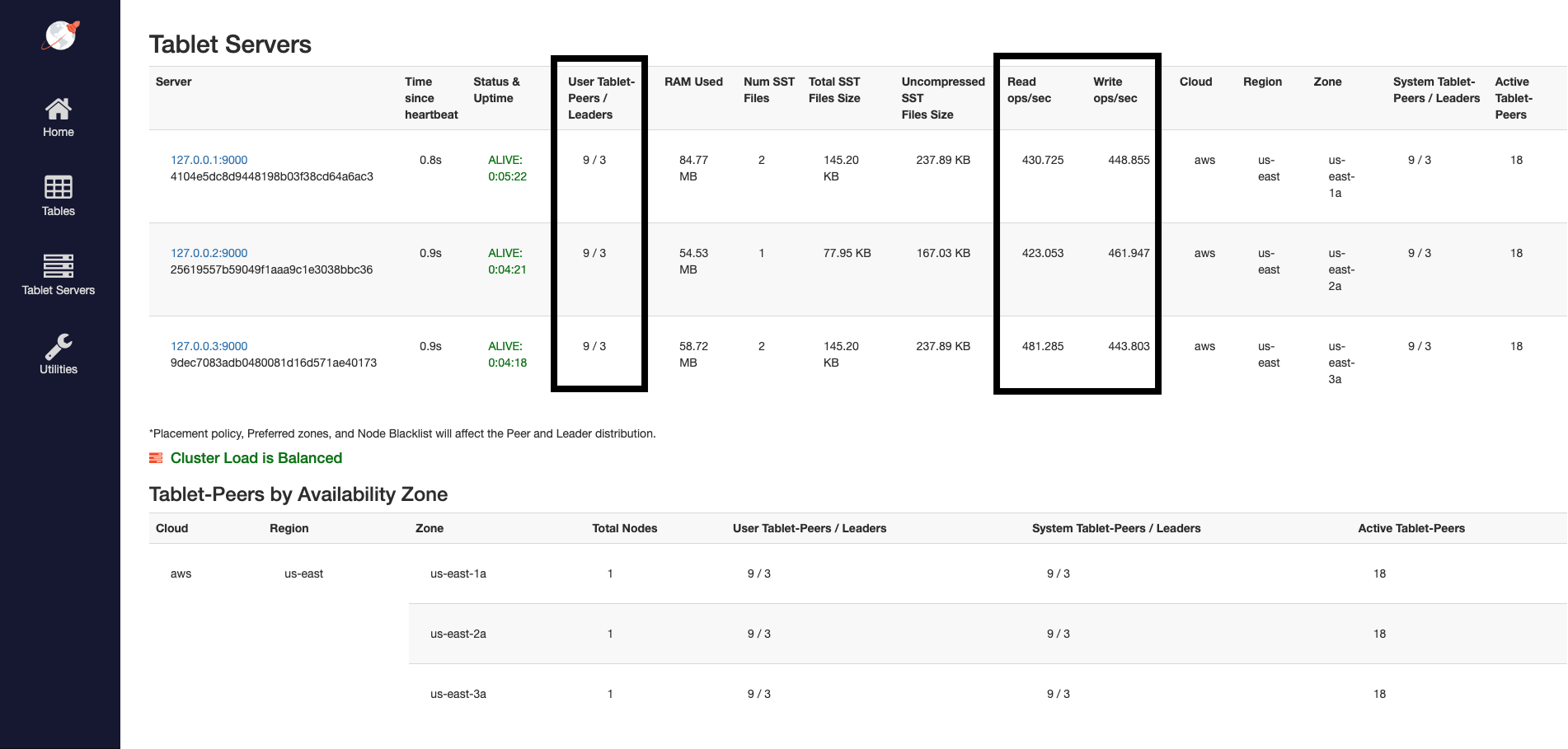Screen dimensions: 1568x749
Task: Click the Home label in sidebar
Action: [x=59, y=132]
